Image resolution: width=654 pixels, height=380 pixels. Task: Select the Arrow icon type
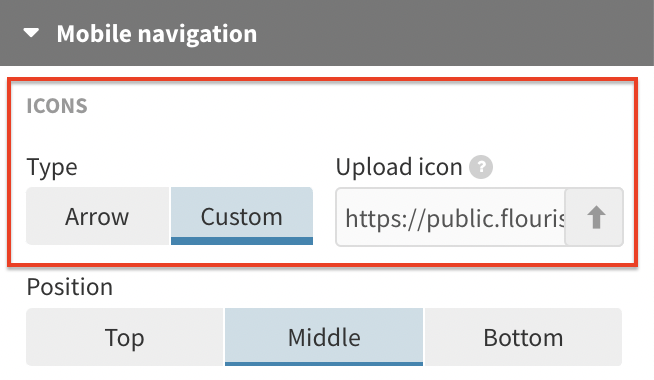tap(98, 216)
